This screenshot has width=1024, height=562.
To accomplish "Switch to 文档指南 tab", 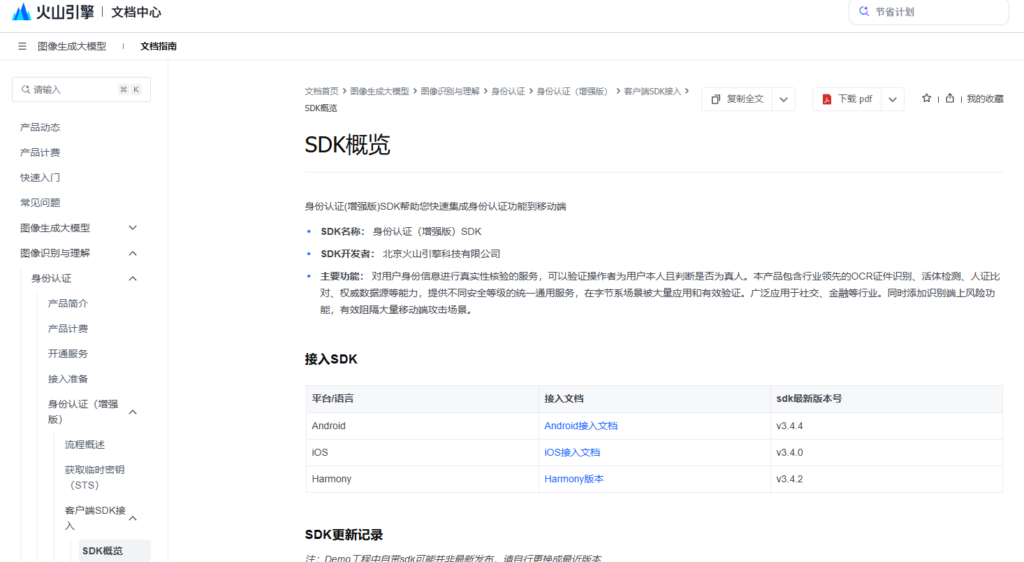I will pyautogui.click(x=159, y=46).
